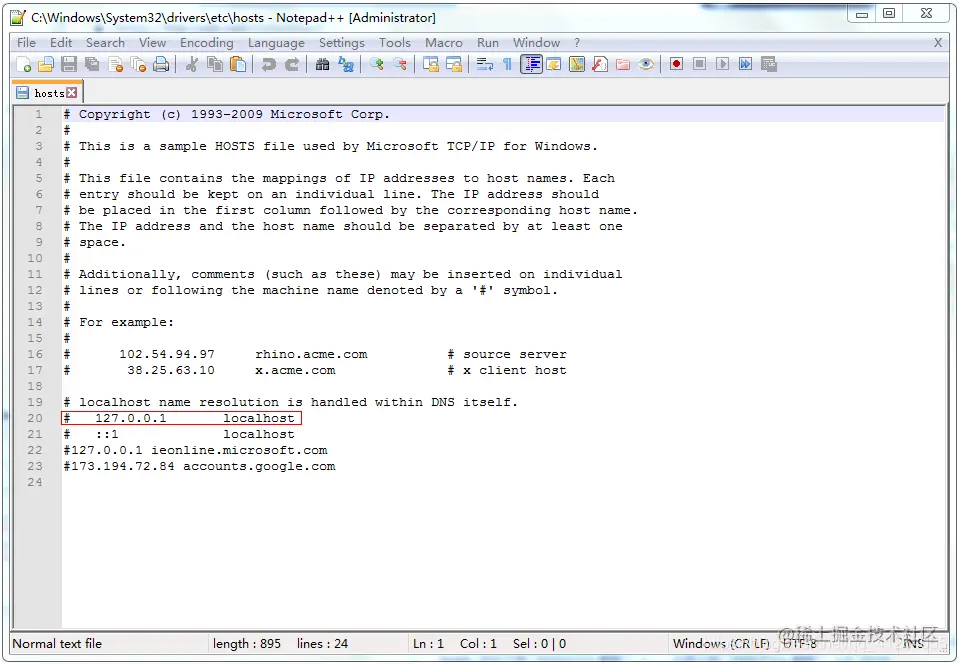Click the Save All icon

[92, 64]
